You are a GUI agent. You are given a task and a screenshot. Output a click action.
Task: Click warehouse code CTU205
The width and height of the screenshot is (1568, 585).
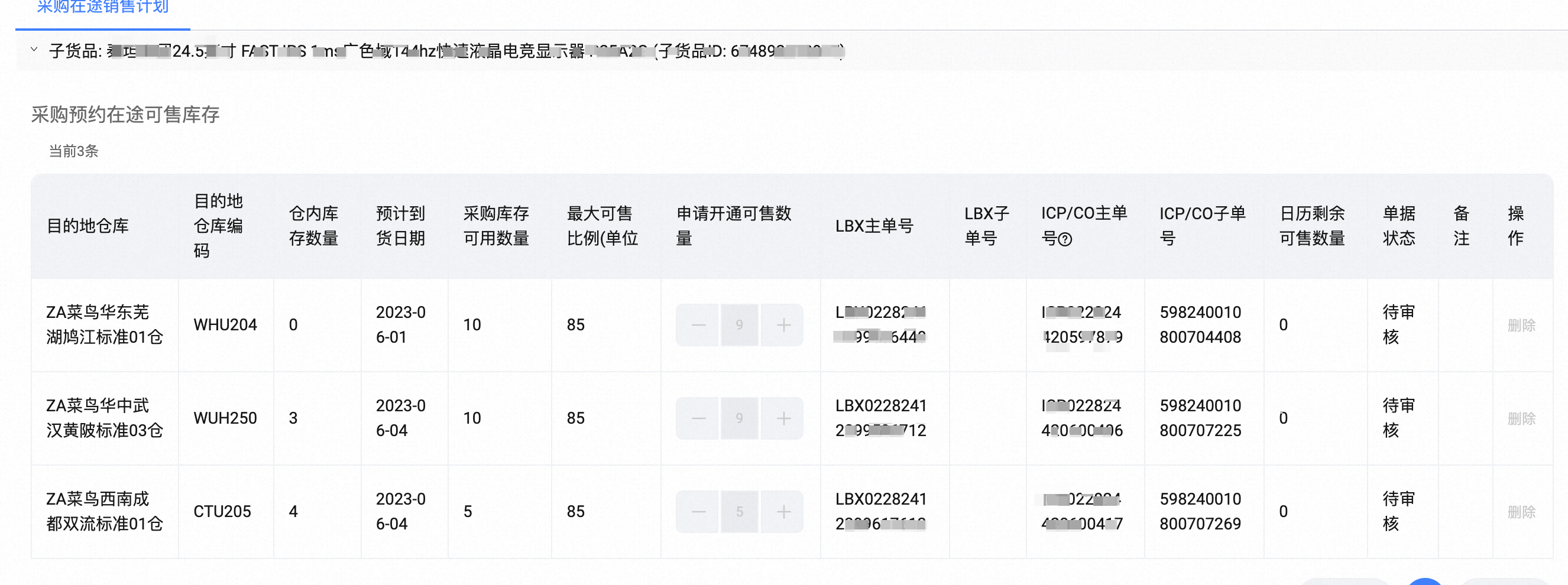[x=222, y=512]
